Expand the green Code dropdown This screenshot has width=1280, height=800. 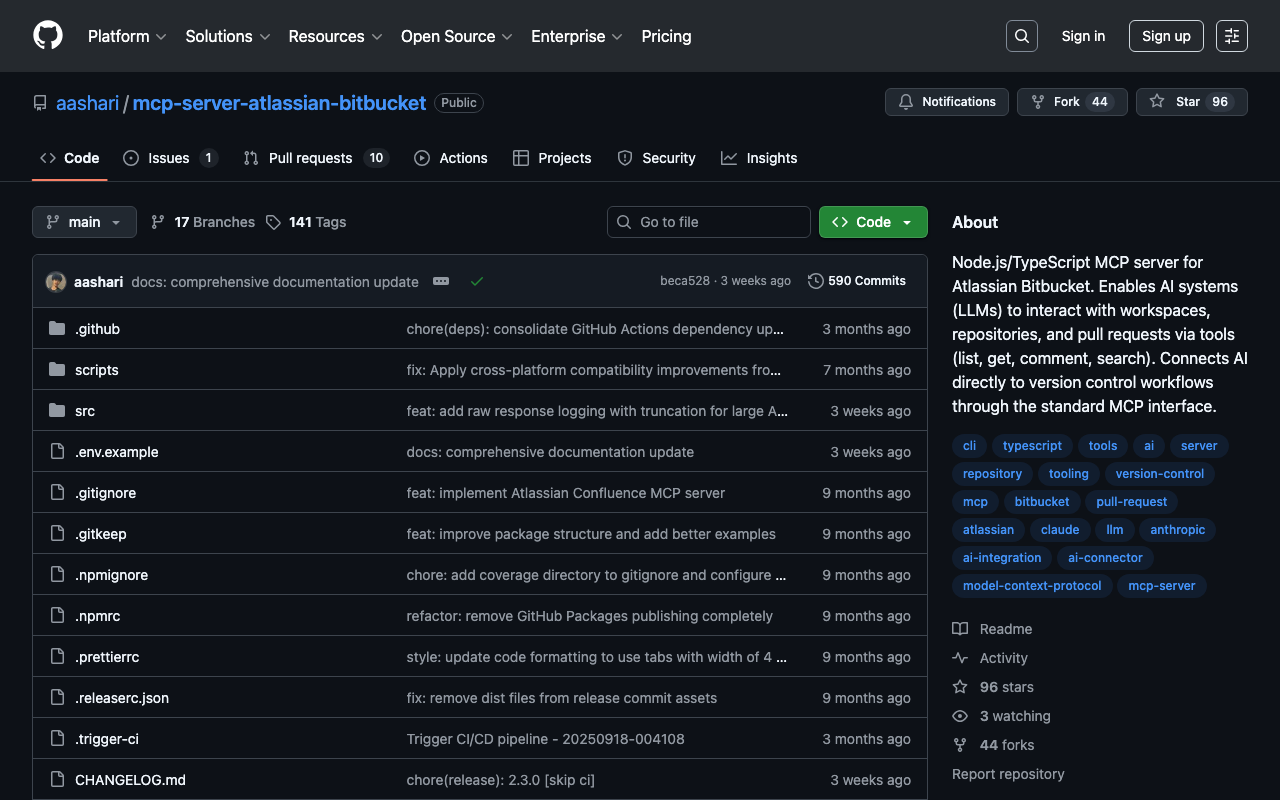pyautogui.click(x=872, y=222)
